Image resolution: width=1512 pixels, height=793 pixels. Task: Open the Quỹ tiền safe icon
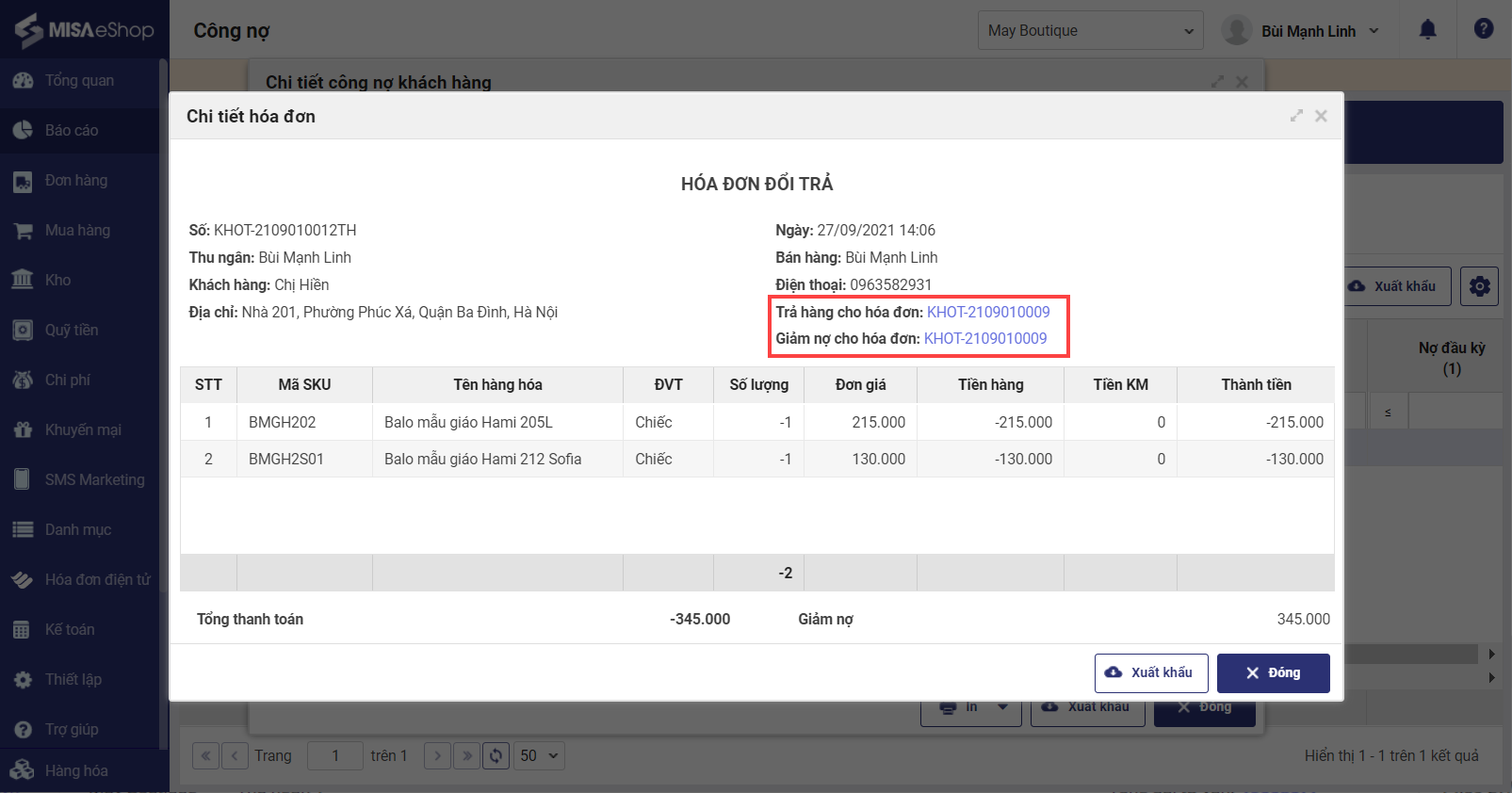[23, 330]
